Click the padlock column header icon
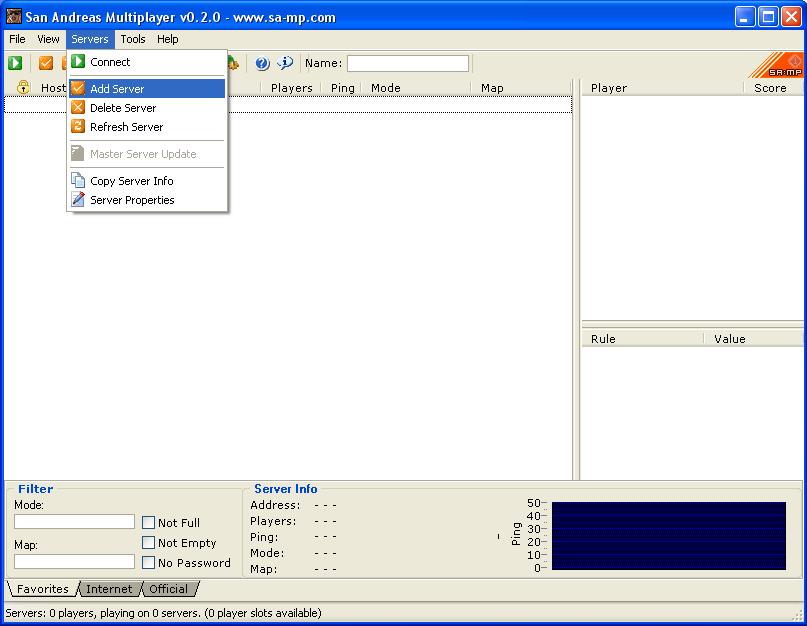The image size is (807, 626). coord(23,87)
